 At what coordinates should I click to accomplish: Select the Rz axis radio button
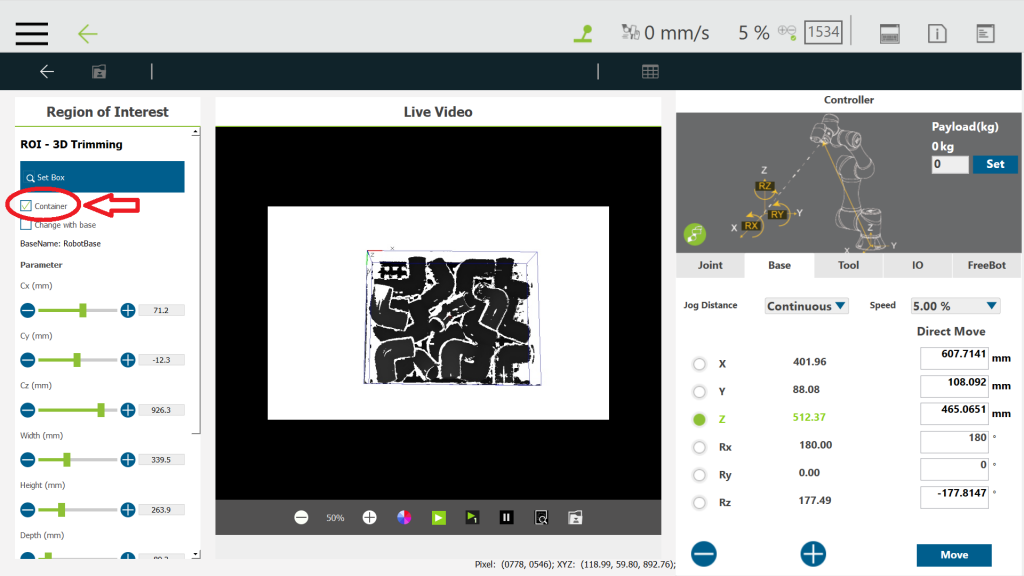click(x=699, y=502)
